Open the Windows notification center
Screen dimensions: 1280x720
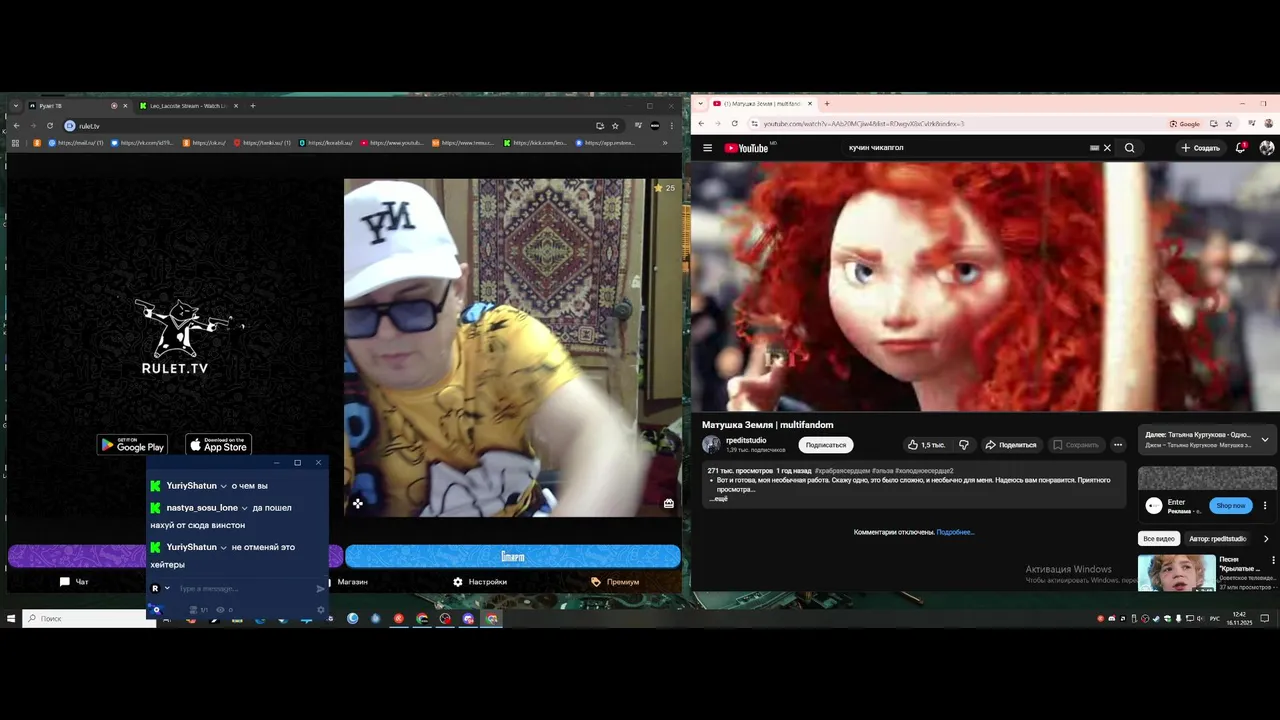click(x=1264, y=619)
